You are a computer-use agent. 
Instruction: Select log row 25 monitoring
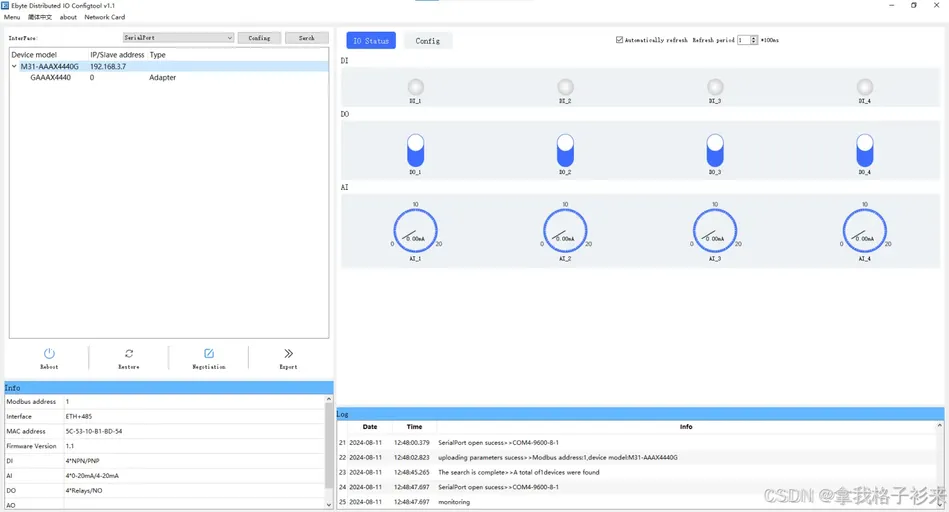tap(637, 502)
